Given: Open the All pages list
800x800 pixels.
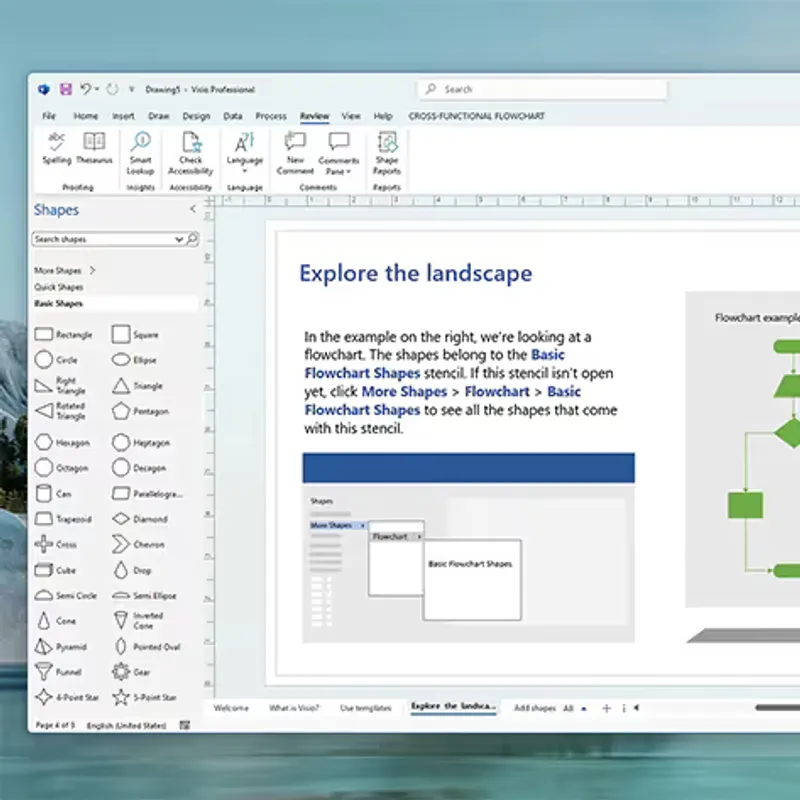Looking at the screenshot, I should coord(574,708).
